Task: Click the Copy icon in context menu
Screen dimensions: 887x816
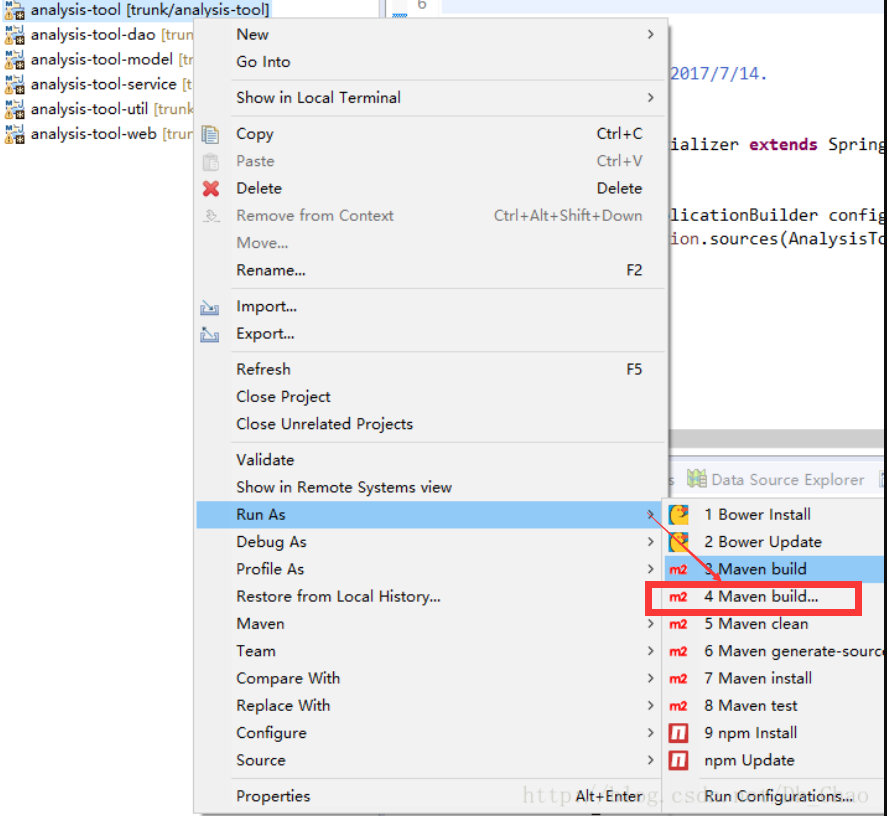Action: tap(210, 134)
